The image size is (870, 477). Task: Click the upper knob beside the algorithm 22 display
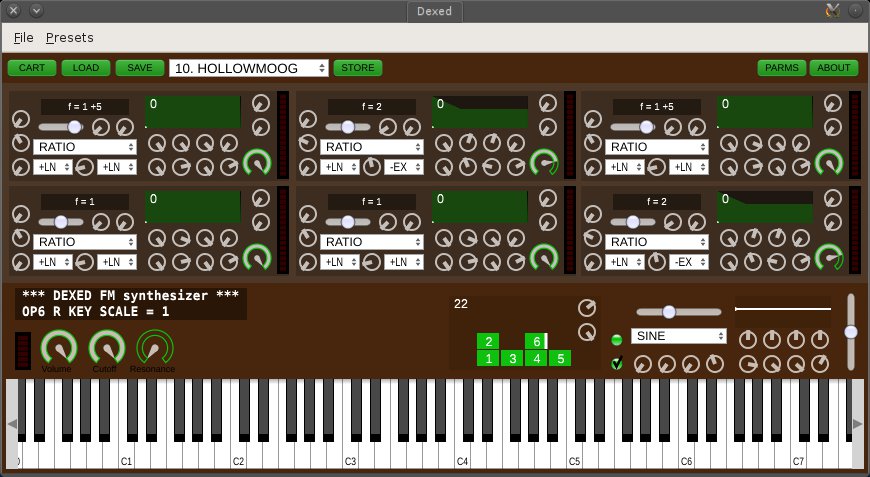(587, 307)
